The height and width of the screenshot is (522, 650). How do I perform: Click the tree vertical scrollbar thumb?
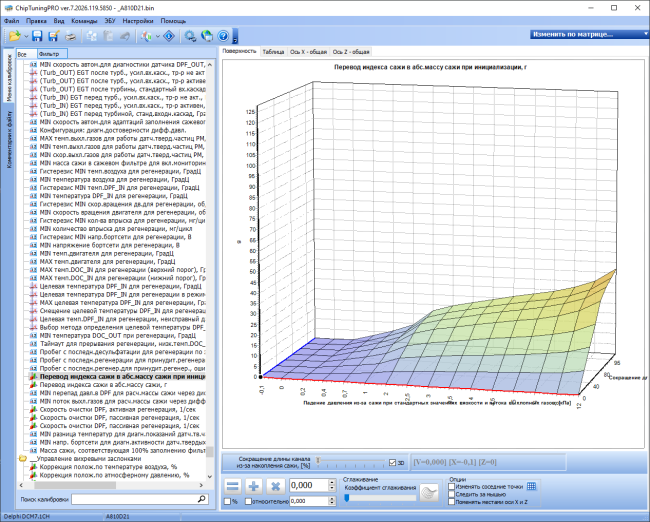(210, 451)
